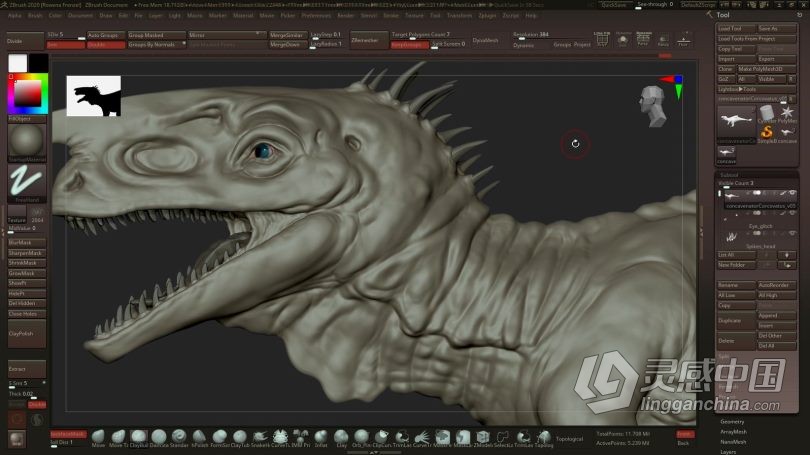
Task: Select the hPolish brush
Action: click(x=199, y=437)
